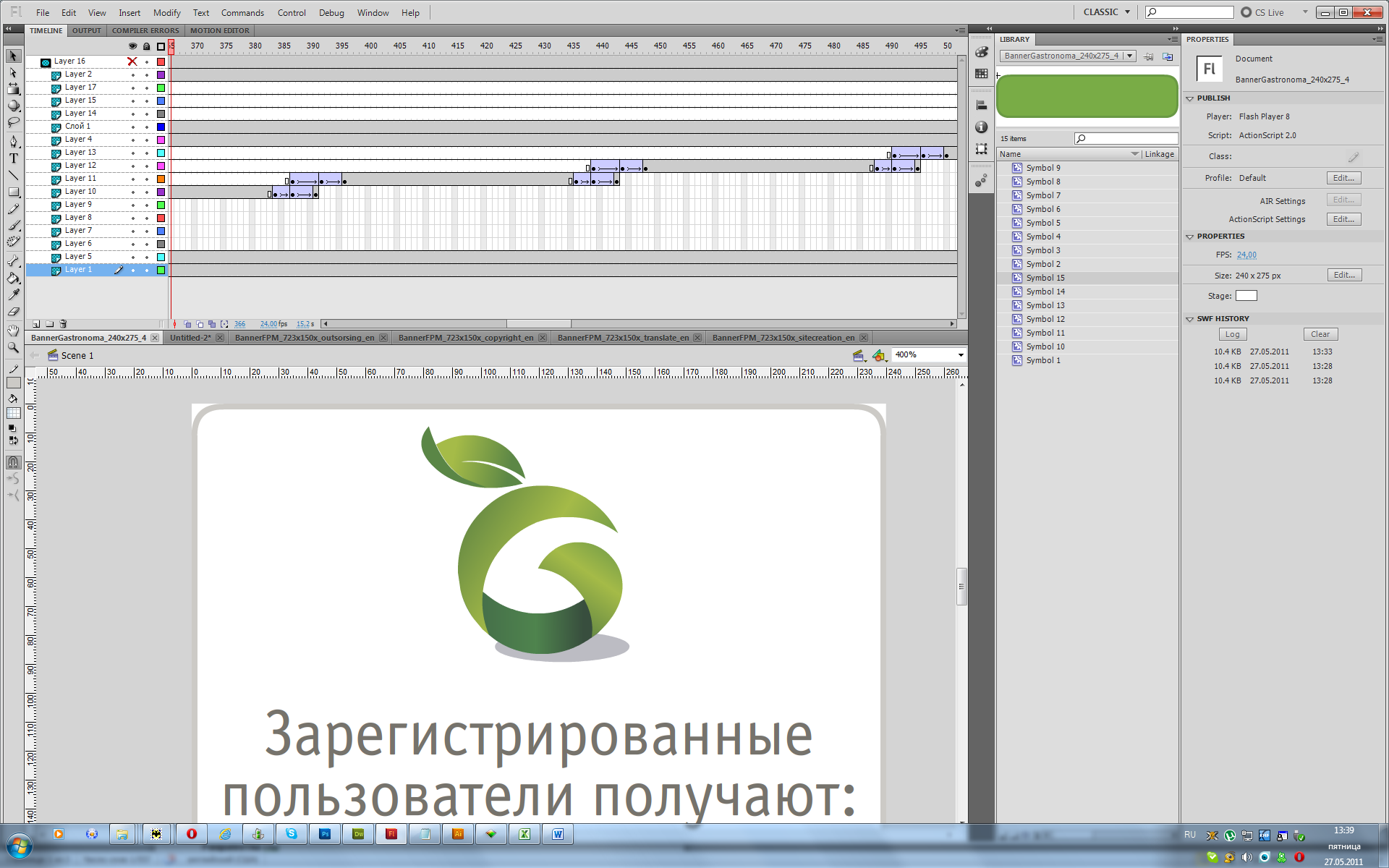
Task: Delete layer using trash icon
Action: click(63, 324)
